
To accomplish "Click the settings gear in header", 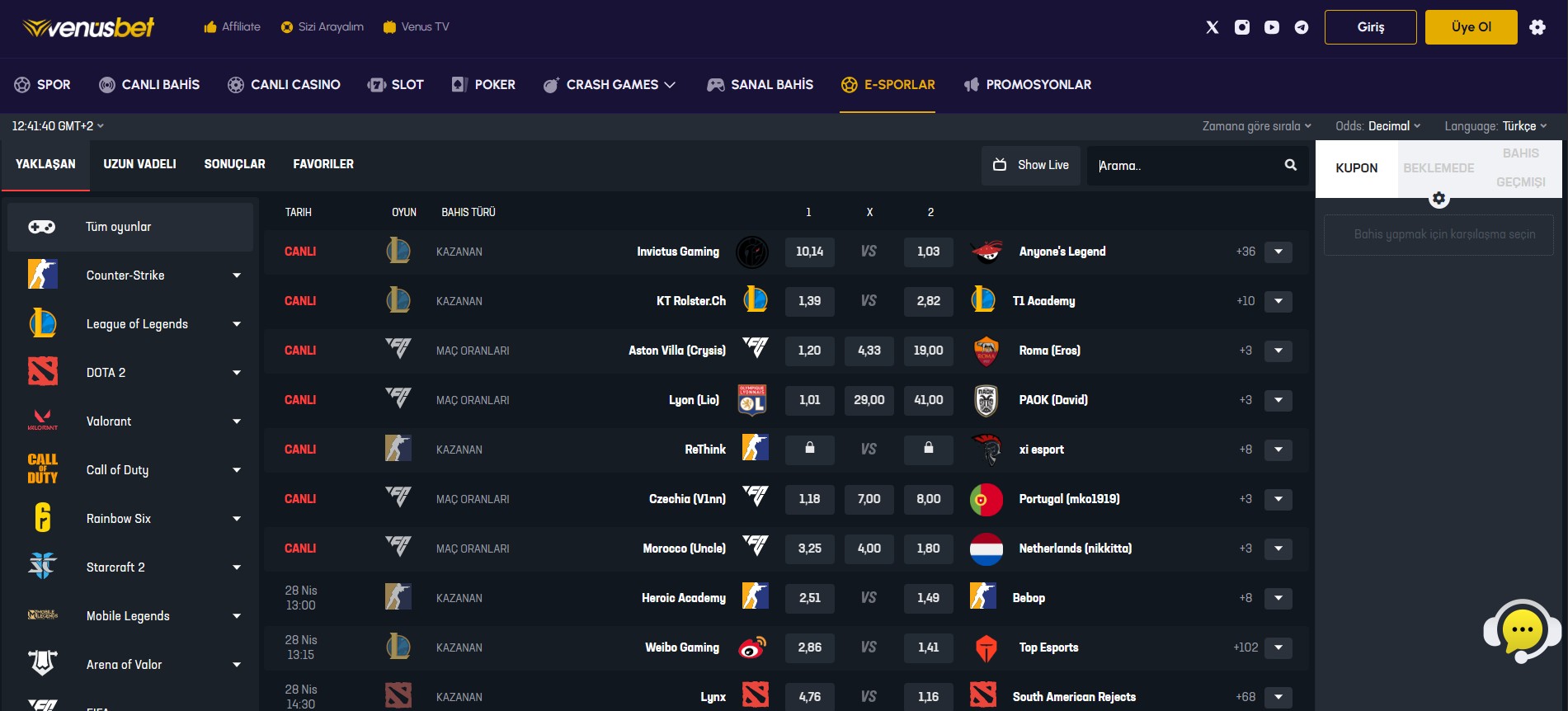I will [x=1537, y=27].
